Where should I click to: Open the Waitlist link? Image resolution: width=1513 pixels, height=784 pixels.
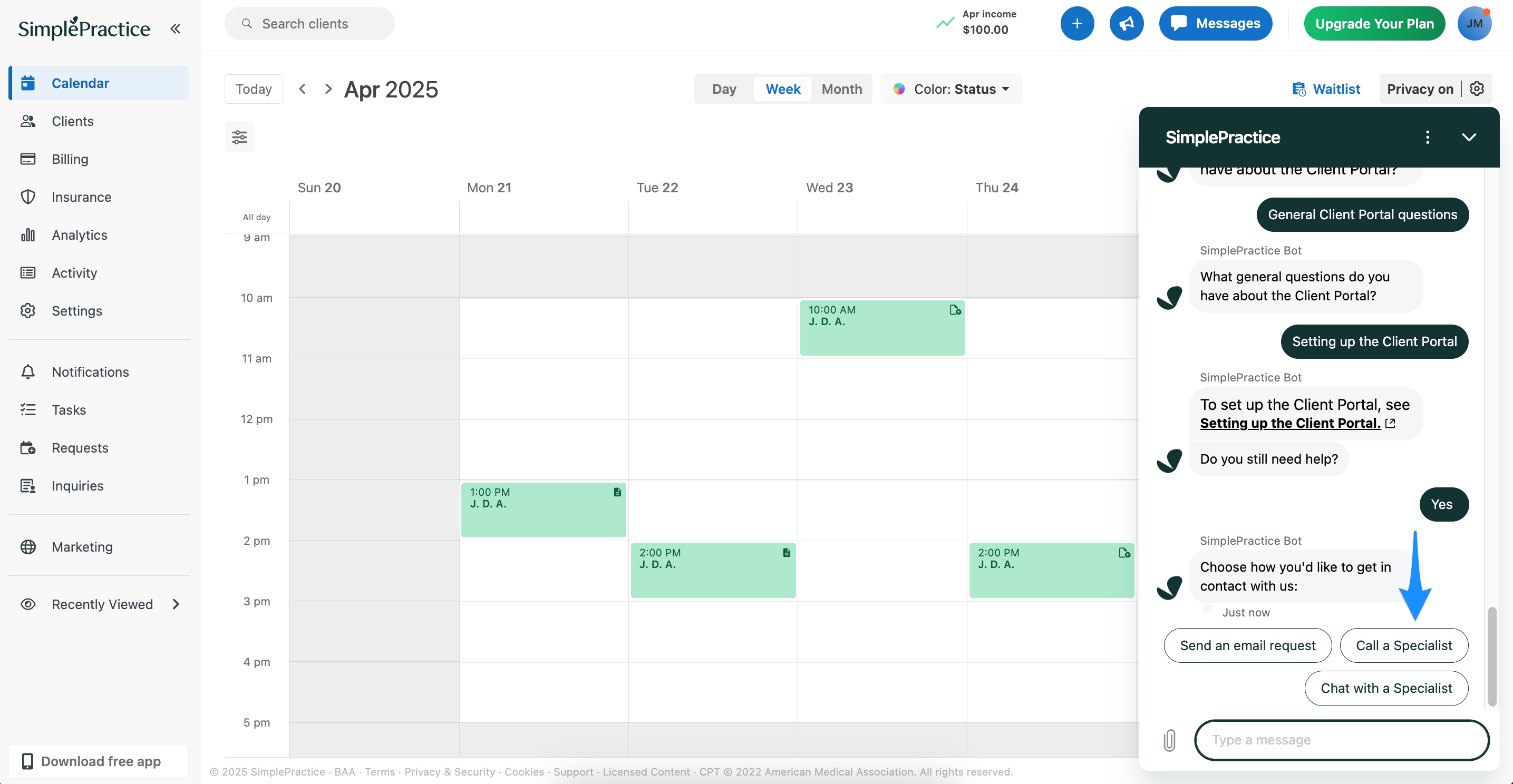coord(1326,89)
